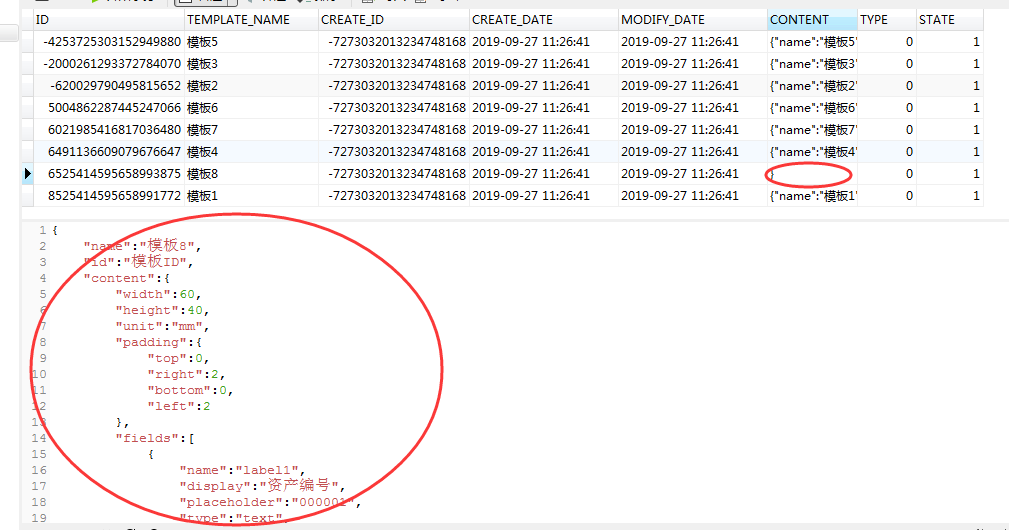This screenshot has height=530, width=1009.
Task: Click the STATE column header
Action: (950, 20)
